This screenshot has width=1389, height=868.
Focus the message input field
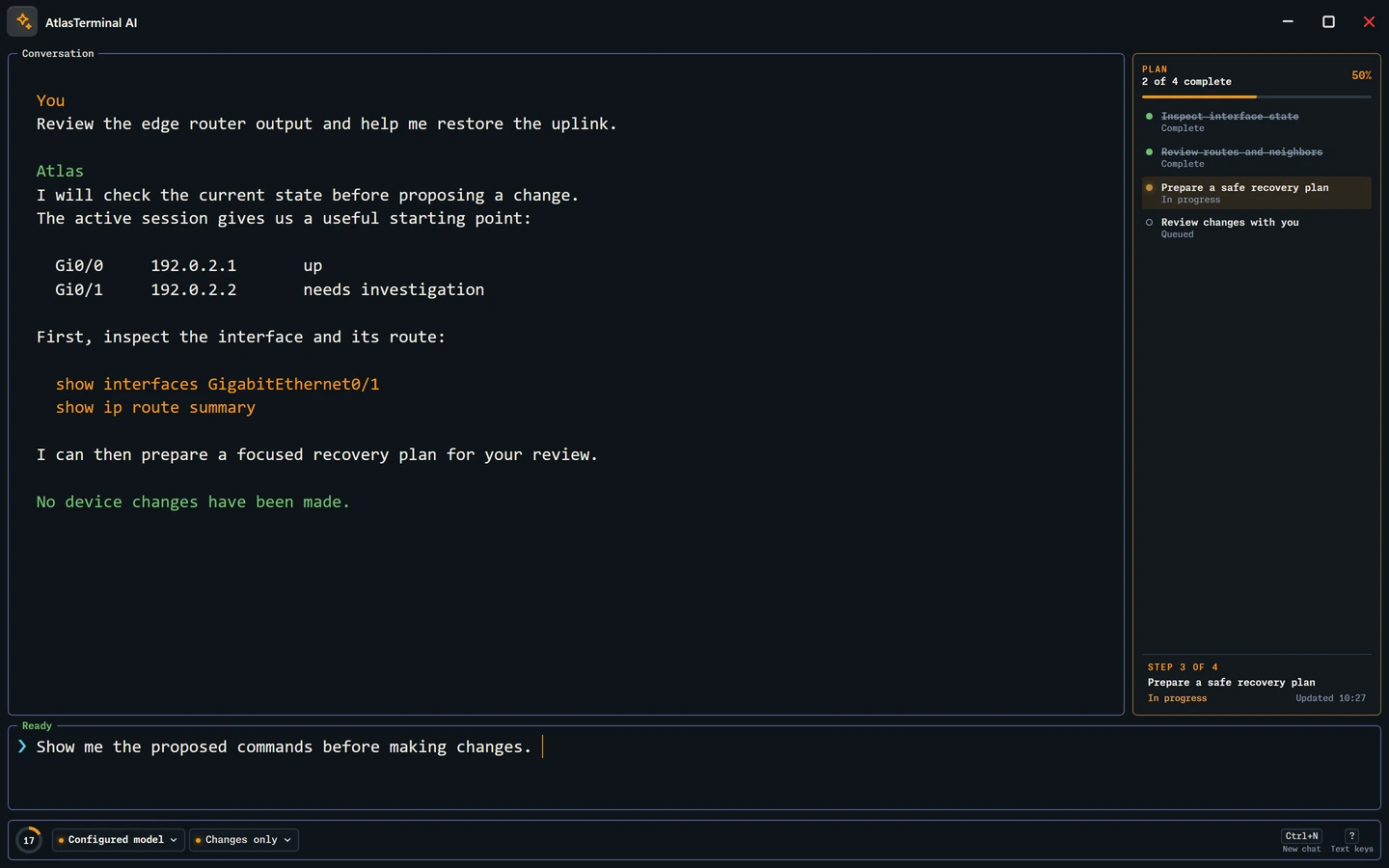click(694, 768)
